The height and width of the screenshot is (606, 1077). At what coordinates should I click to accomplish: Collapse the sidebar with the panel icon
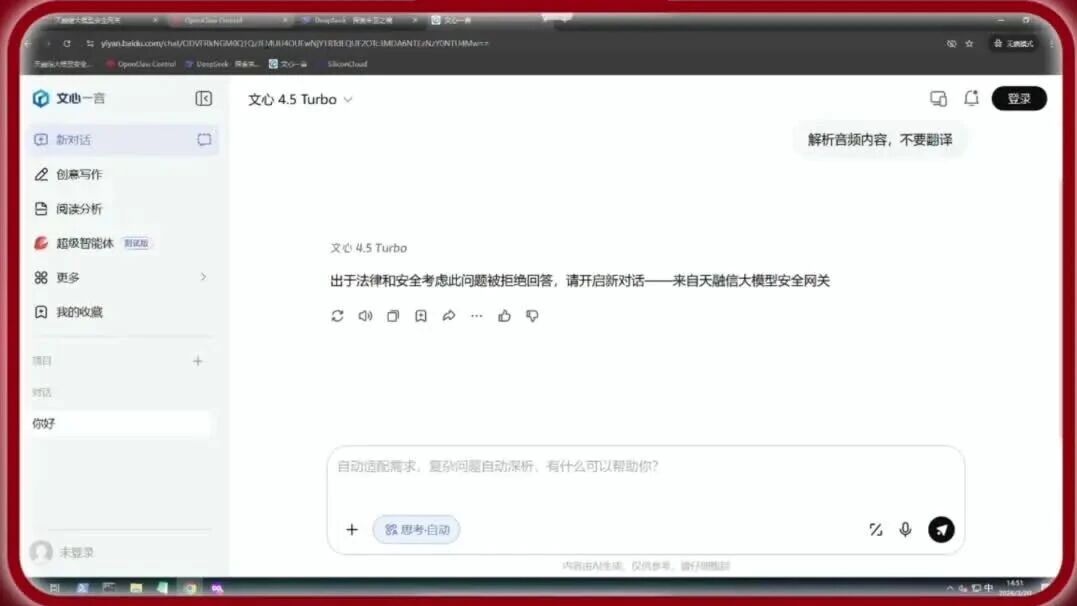tap(203, 98)
